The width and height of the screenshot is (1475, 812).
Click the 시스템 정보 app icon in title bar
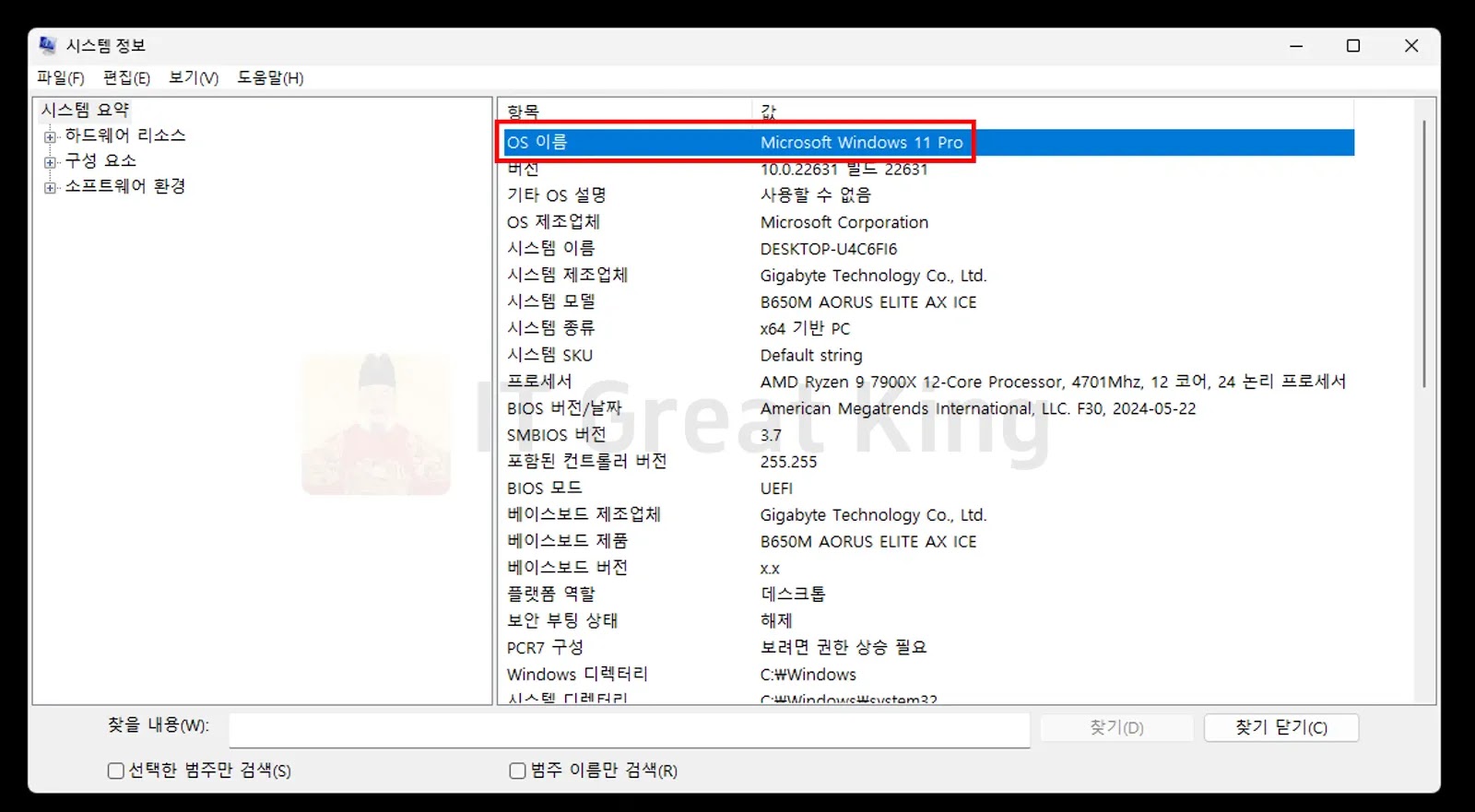point(47,45)
